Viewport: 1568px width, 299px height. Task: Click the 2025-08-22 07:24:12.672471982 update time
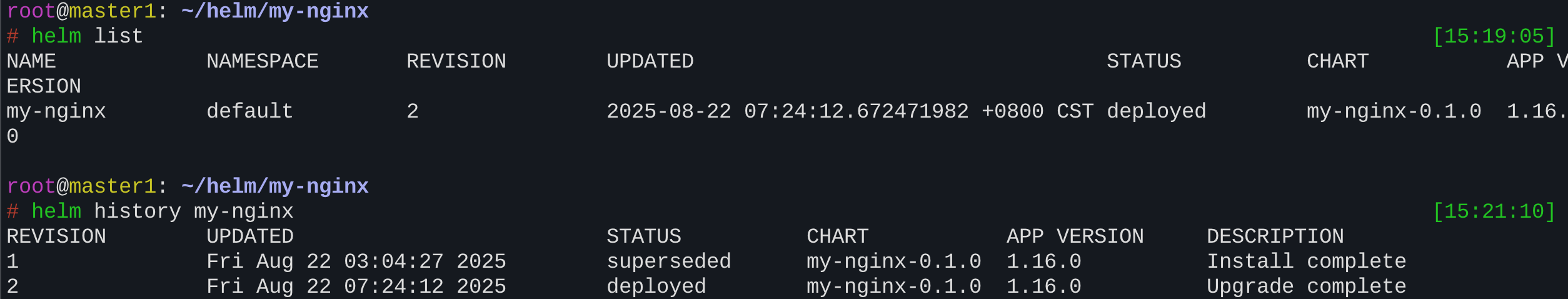(x=787, y=111)
